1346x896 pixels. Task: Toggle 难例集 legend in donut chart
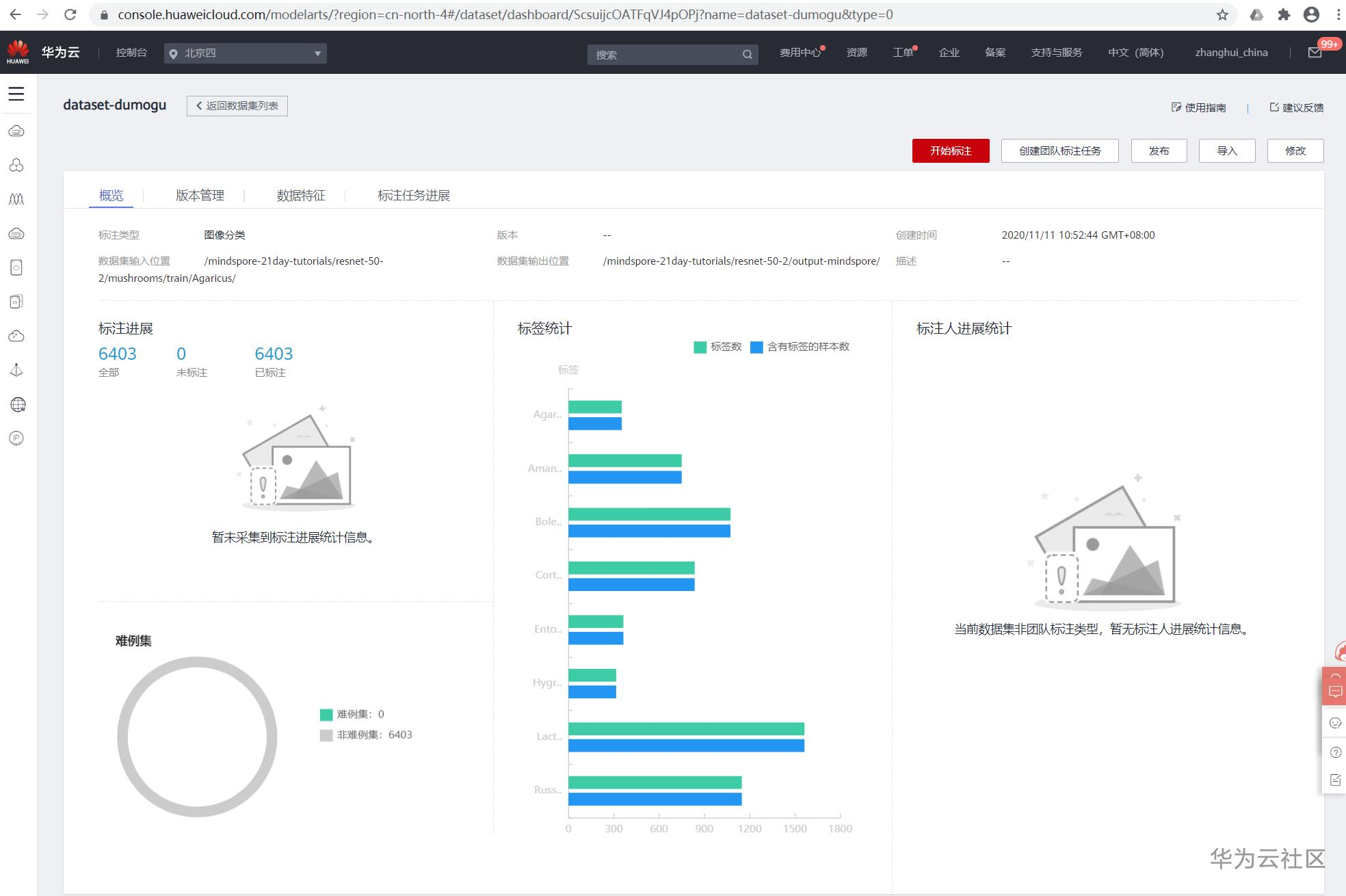[352, 714]
